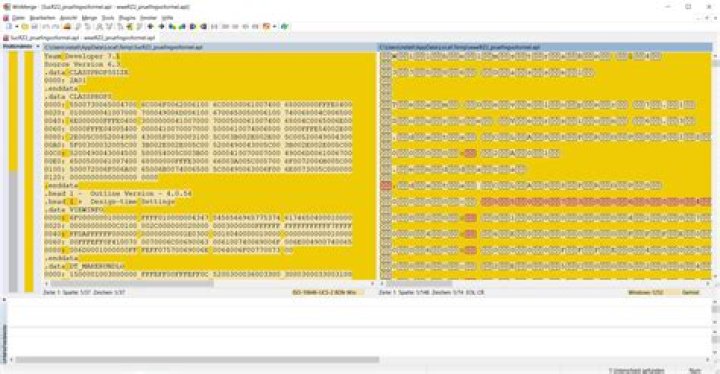
Task: Click the 'ISO-10646-UCS-2 BOM Win' encoding status
Action: click(x=325, y=292)
